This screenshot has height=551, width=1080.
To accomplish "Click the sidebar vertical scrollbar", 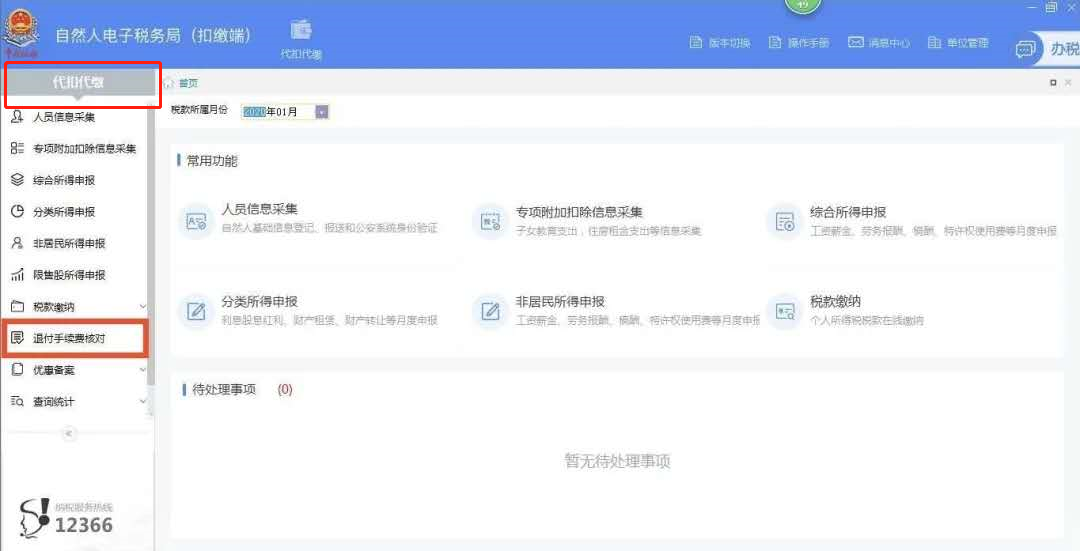I will coord(151,250).
